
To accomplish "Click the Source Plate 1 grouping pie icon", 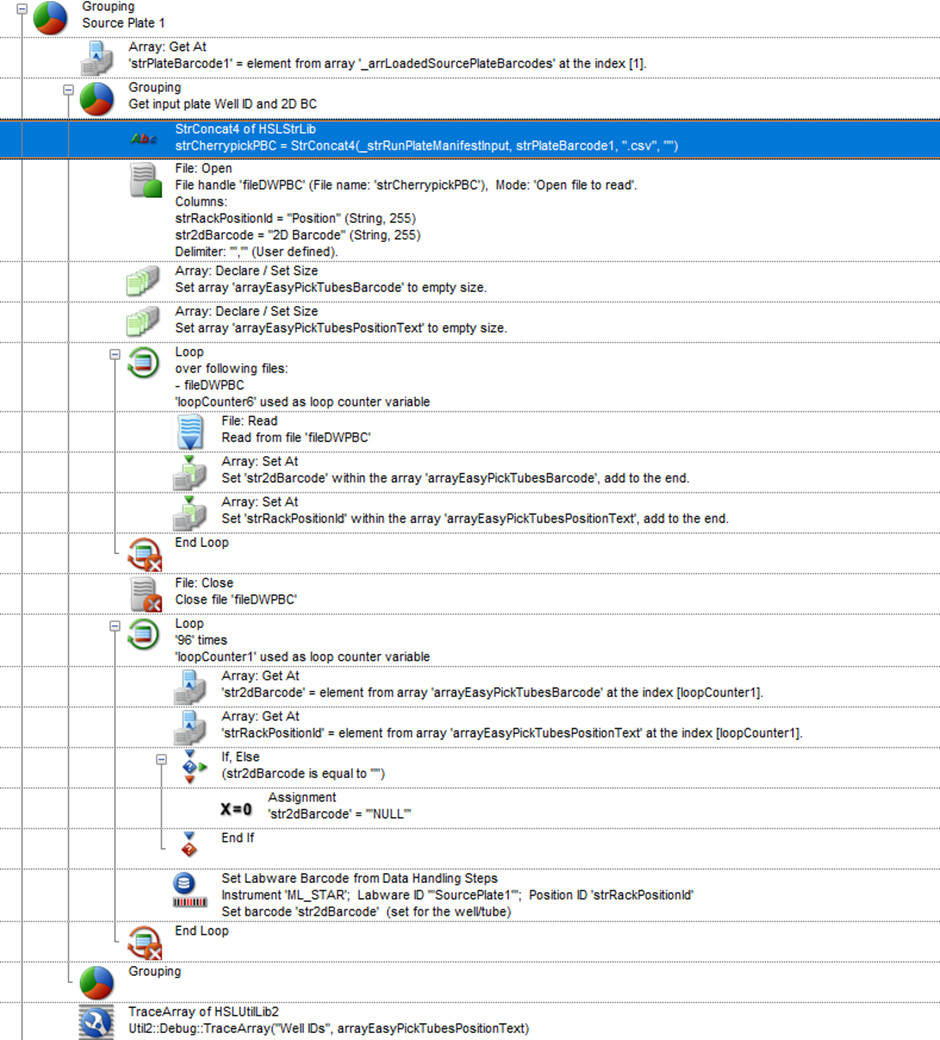I will point(50,17).
